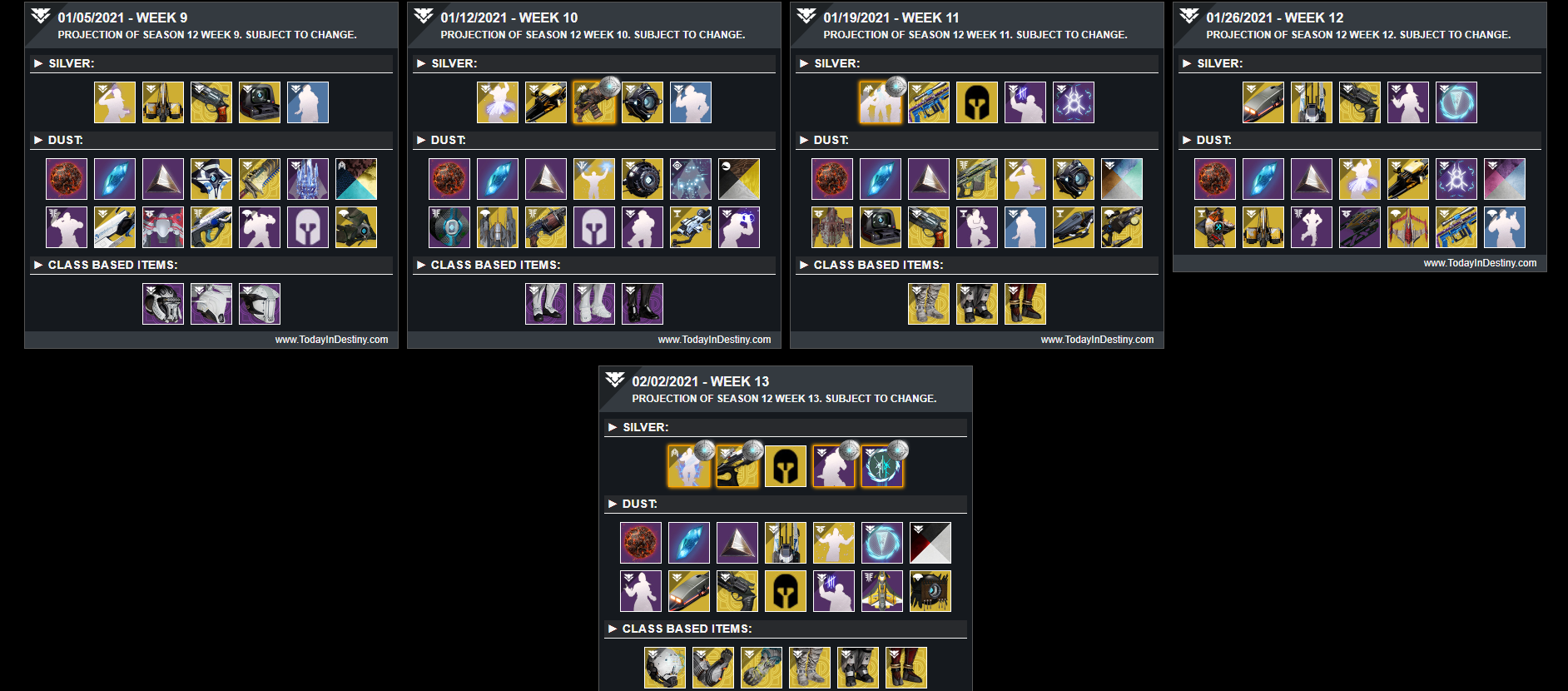Click the red-legged boots in Week 11 class items

[x=1025, y=304]
